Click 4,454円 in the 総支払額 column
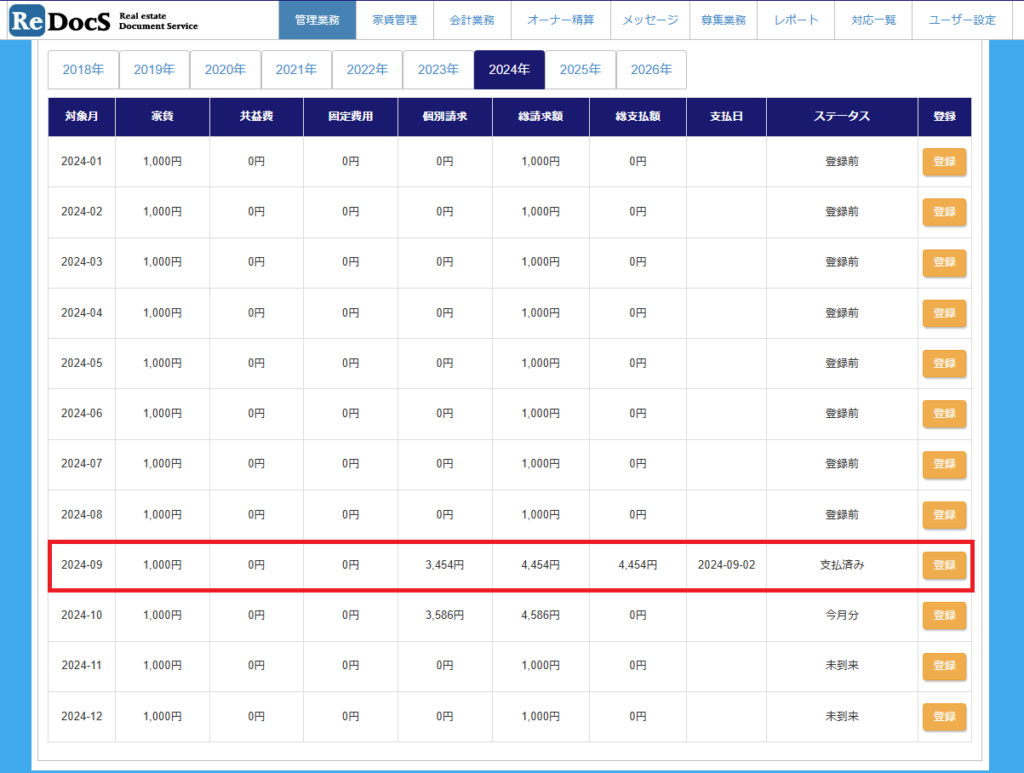This screenshot has width=1024, height=773. 638,565
